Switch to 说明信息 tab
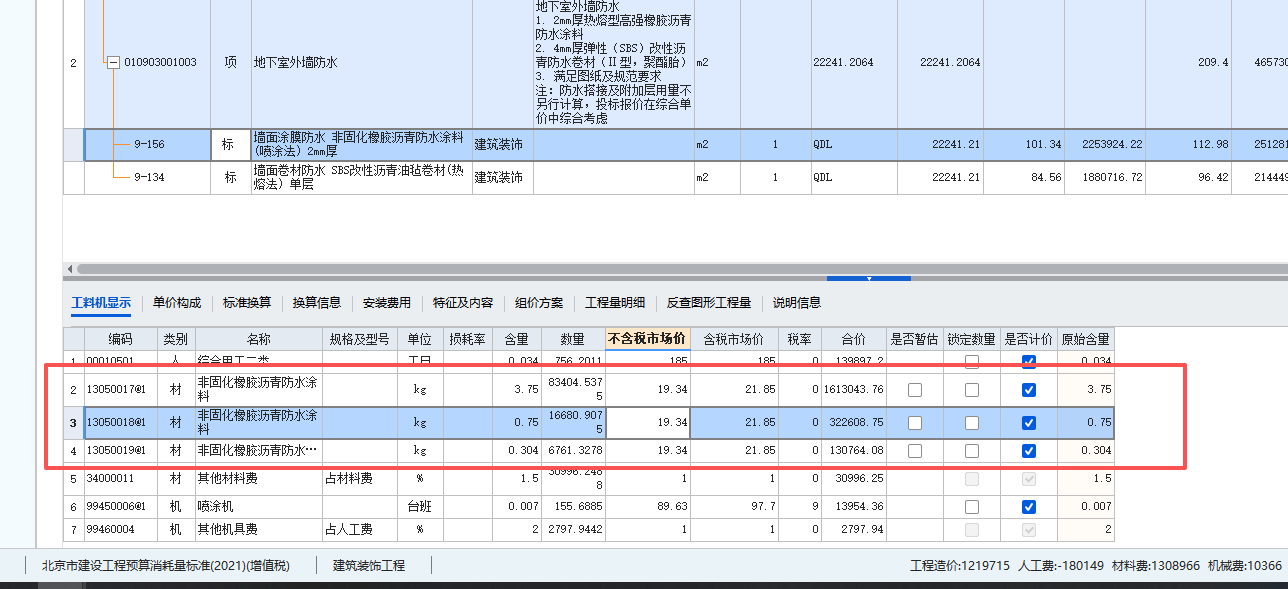1288x589 pixels. pos(797,302)
